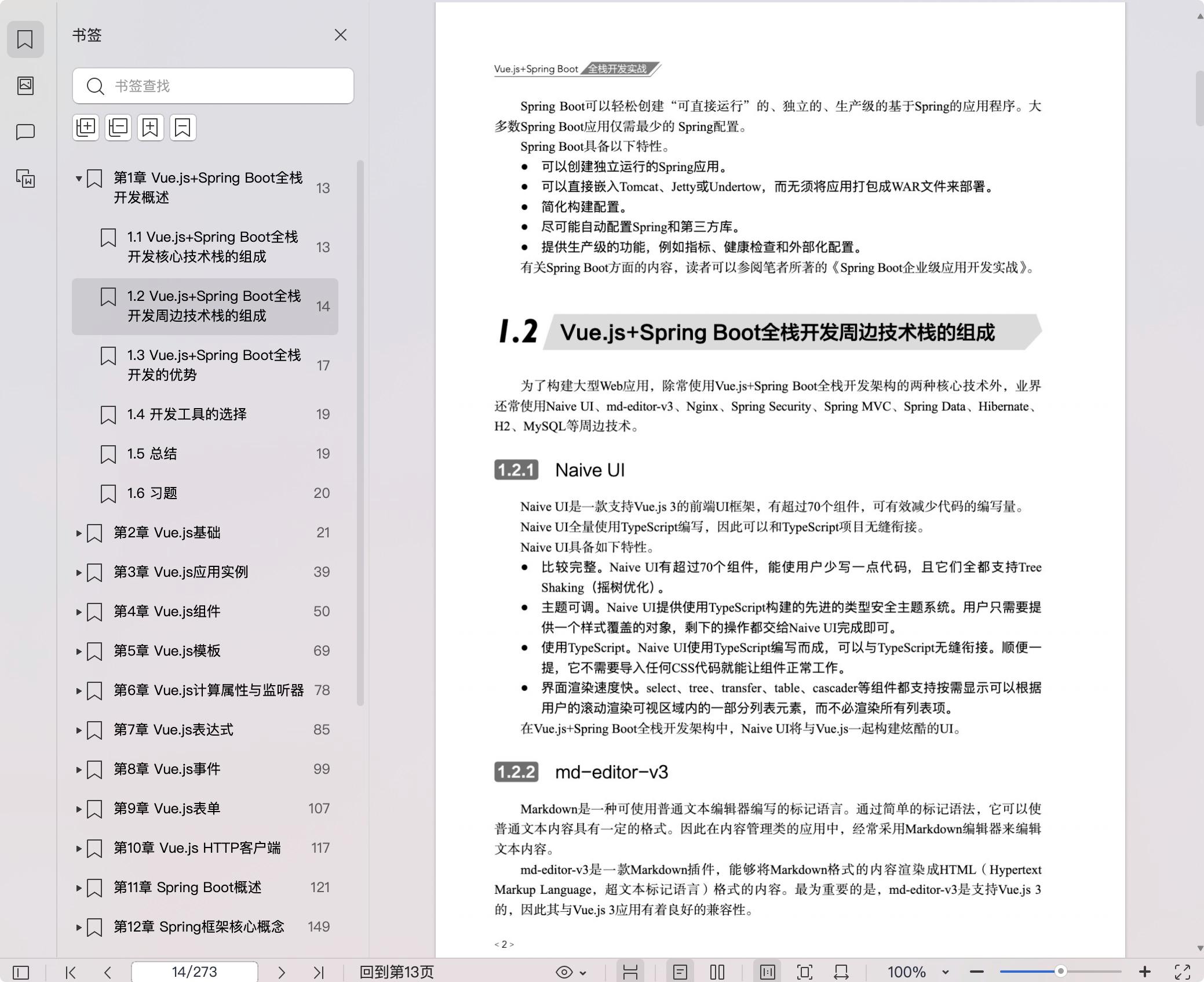Open eye mode dropdown arrow
This screenshot has width=1204, height=982.
[x=583, y=973]
